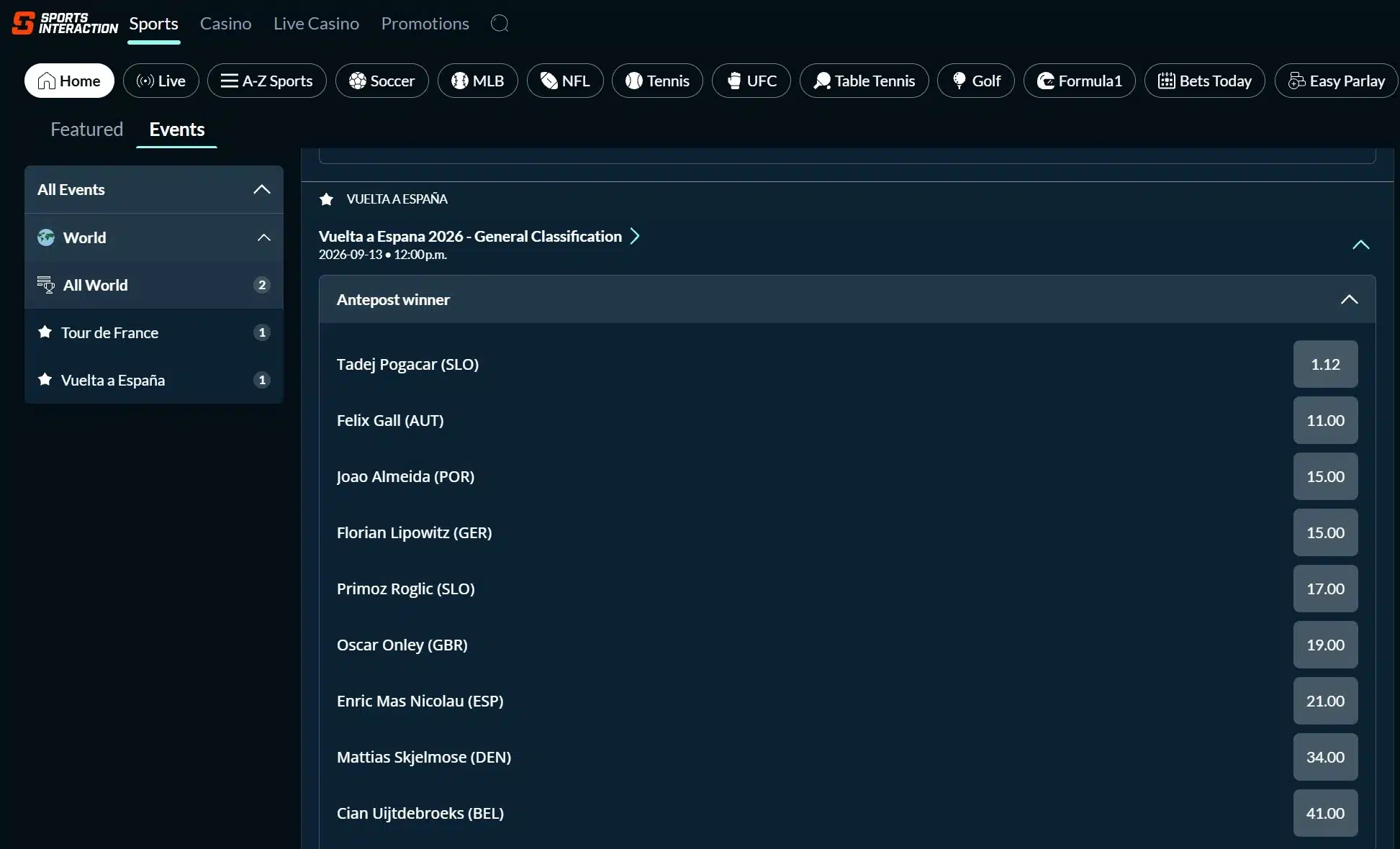Click the Live broadcast signal icon
Viewport: 1400px width, 849px height.
pos(145,81)
